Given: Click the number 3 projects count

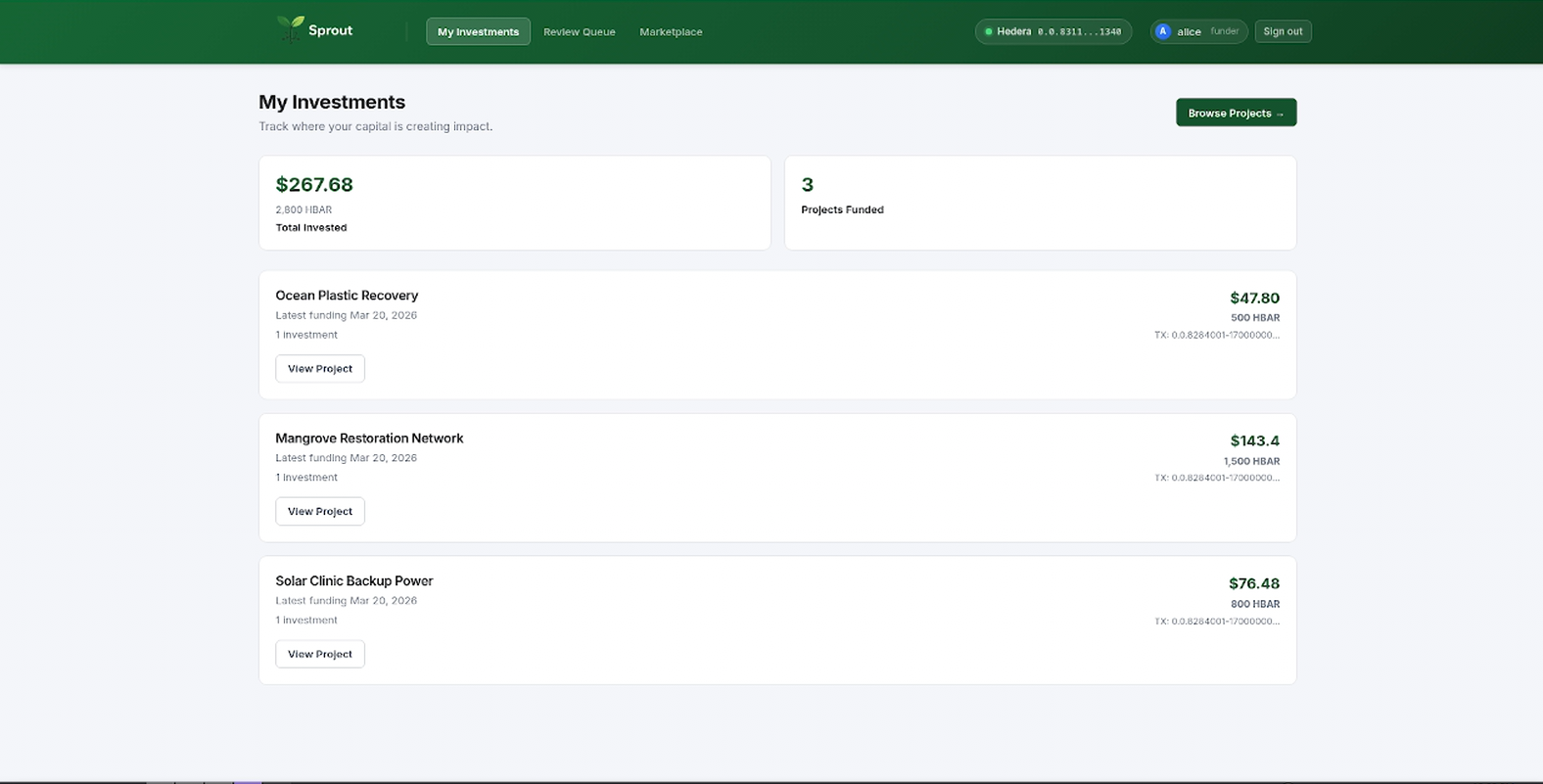Looking at the screenshot, I should pos(808,184).
